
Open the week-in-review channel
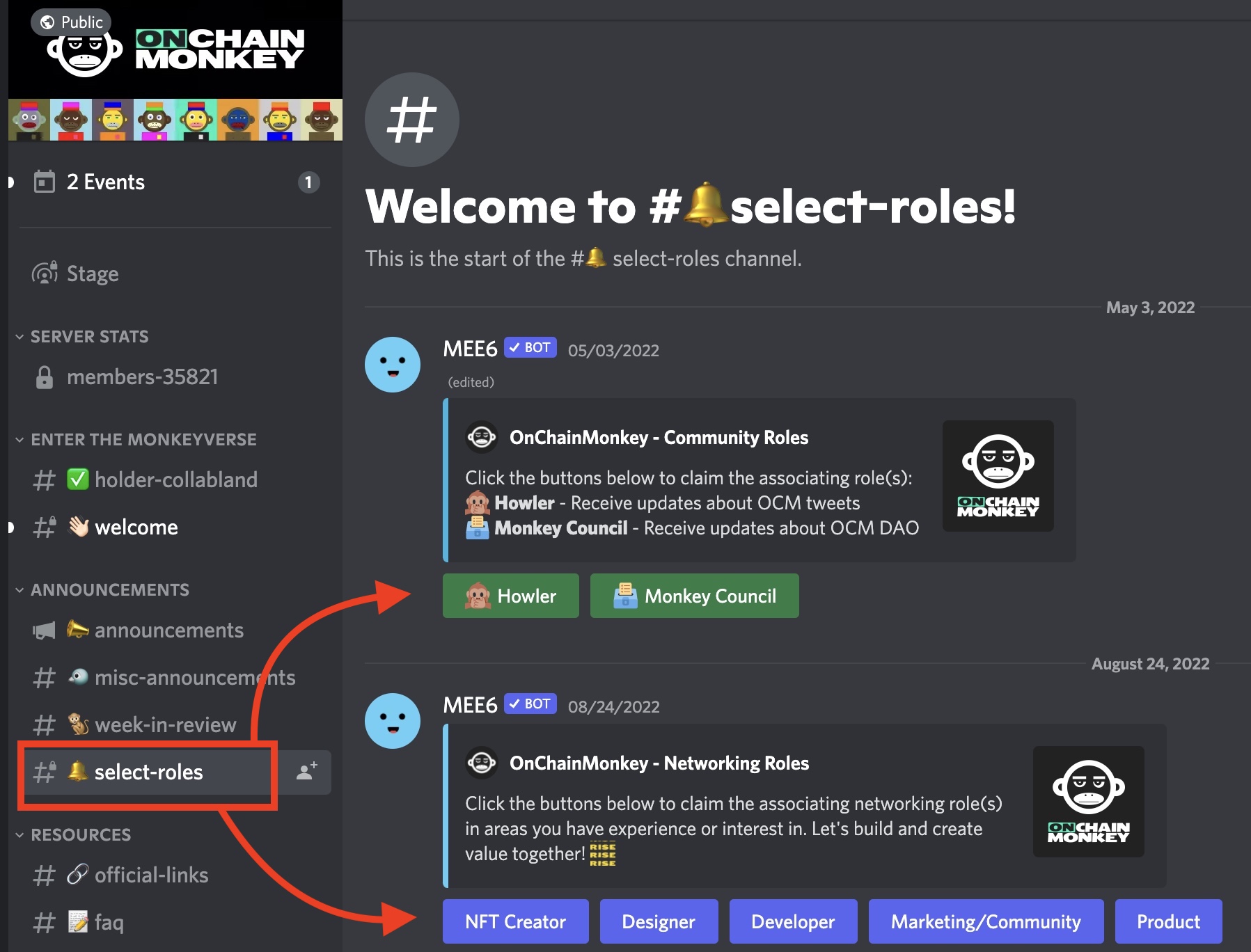click(175, 725)
